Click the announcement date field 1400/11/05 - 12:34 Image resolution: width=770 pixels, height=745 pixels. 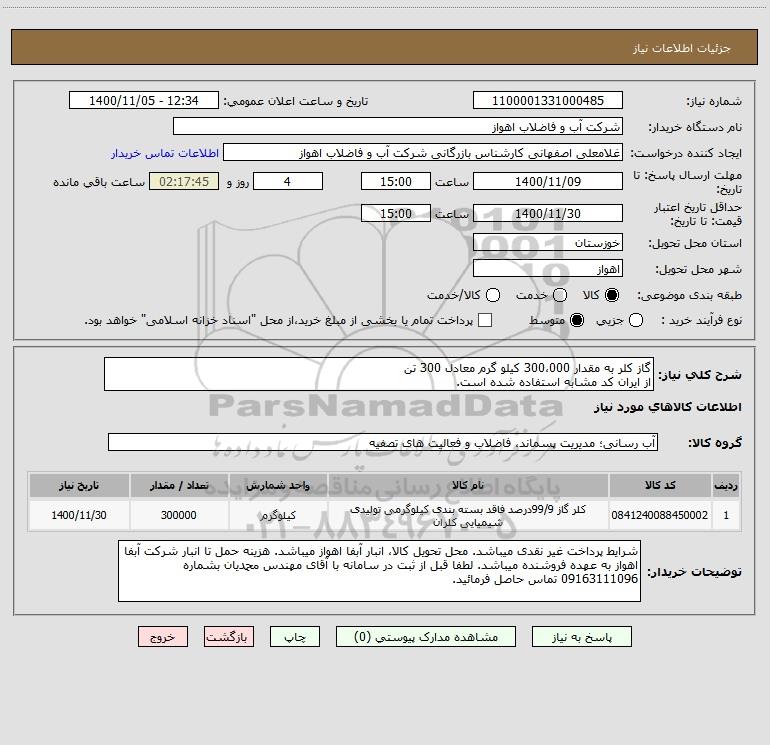coord(144,101)
